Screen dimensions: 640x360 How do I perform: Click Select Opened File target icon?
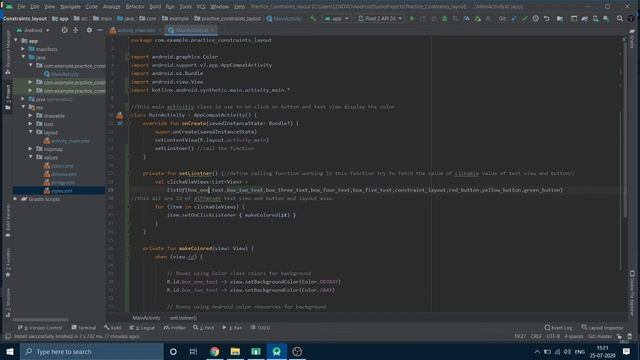pos(64,30)
